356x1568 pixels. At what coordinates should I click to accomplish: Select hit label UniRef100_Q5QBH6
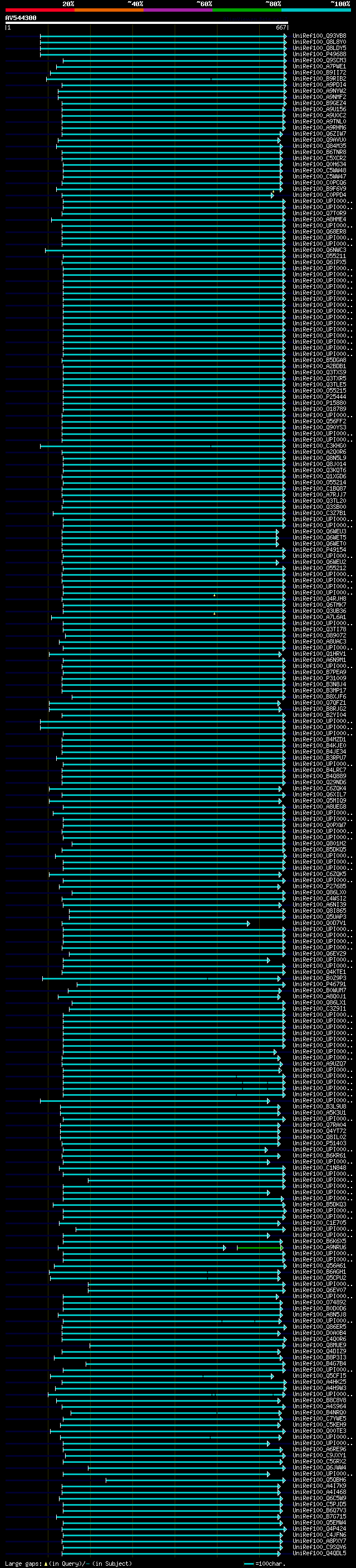[319, 1480]
